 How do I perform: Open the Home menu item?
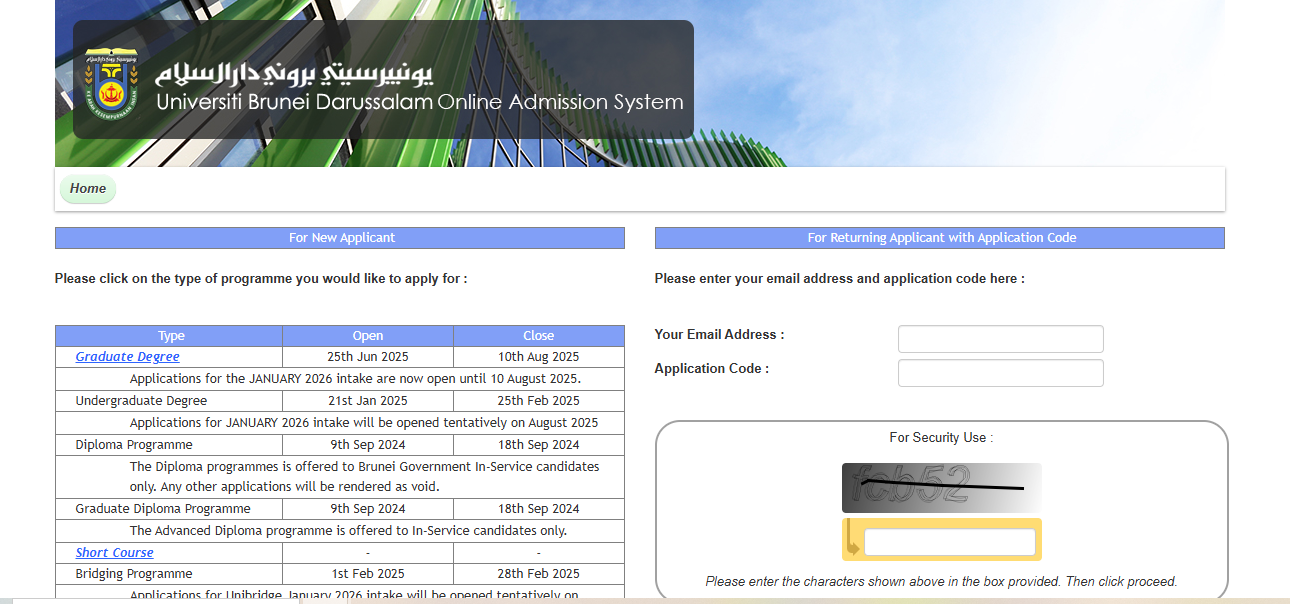pyautogui.click(x=88, y=189)
